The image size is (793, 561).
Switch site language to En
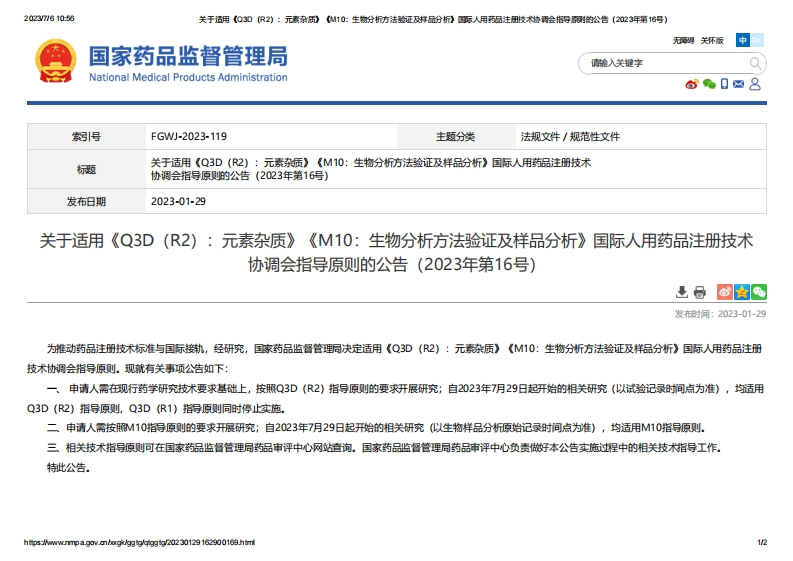click(x=757, y=40)
